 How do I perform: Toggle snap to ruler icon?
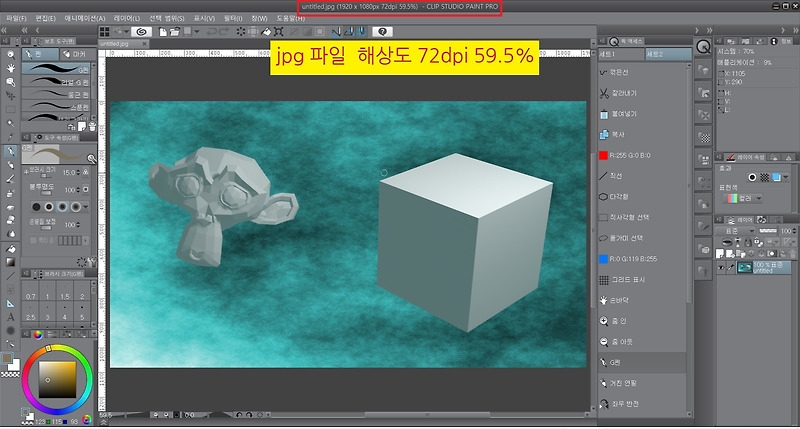click(x=336, y=32)
